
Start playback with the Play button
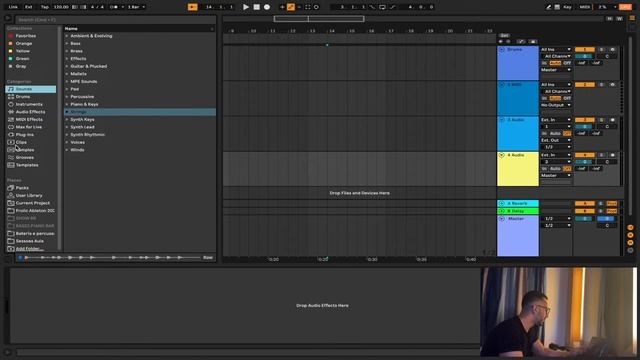pyautogui.click(x=246, y=7)
